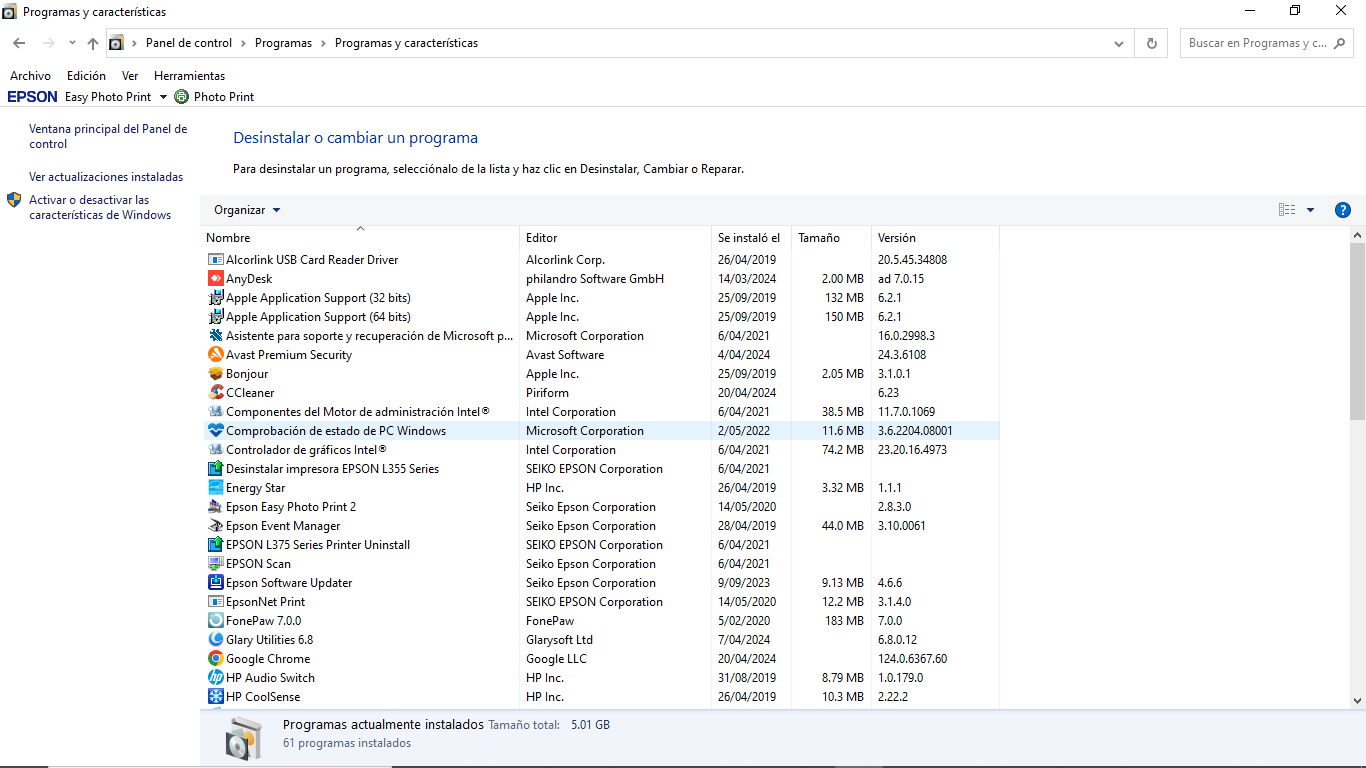Open Ver actualizaciones instaladas link

[x=106, y=177]
